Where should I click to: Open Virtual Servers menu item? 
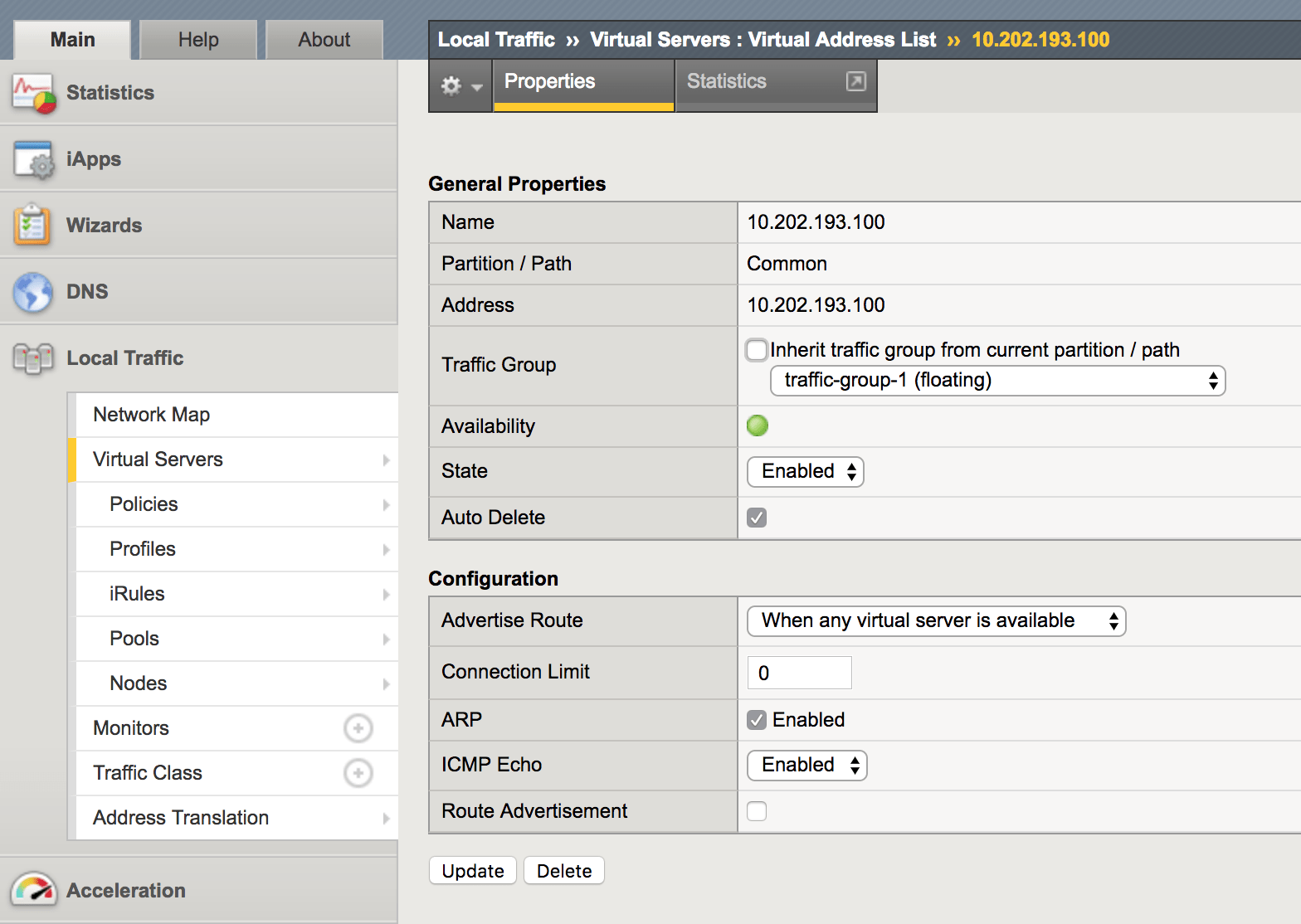coord(237,460)
